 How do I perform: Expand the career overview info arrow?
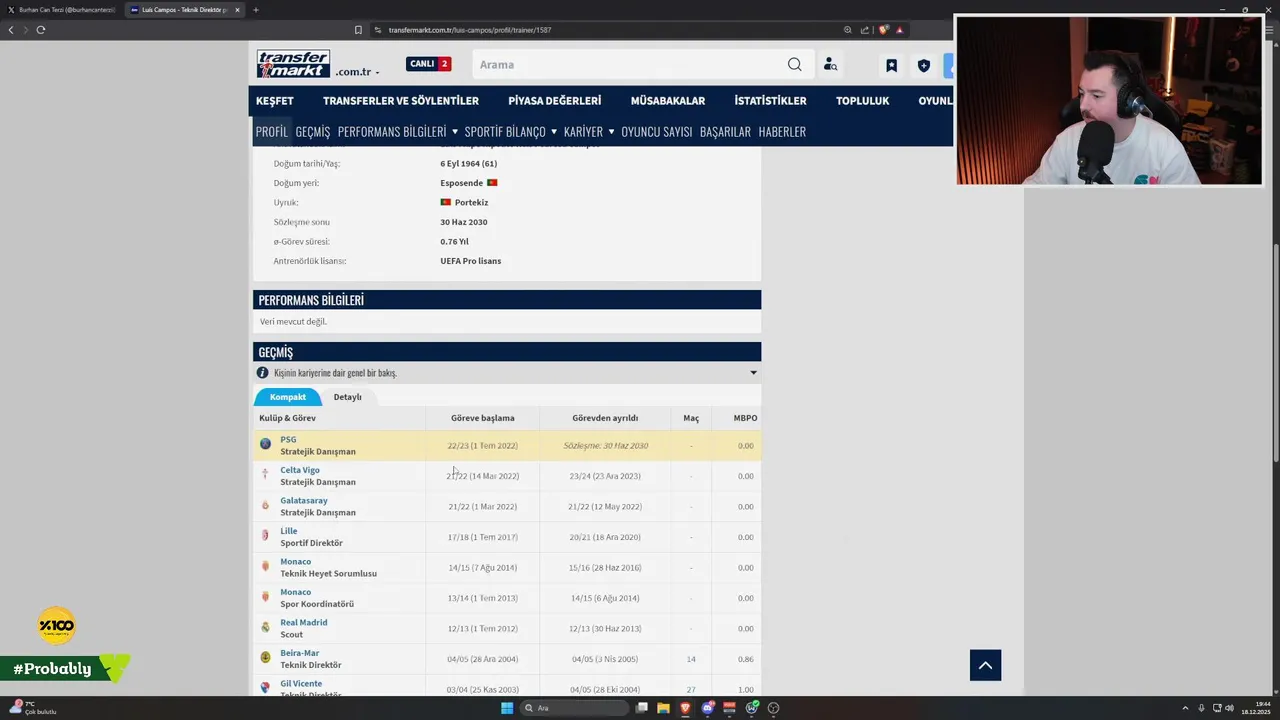[753, 373]
